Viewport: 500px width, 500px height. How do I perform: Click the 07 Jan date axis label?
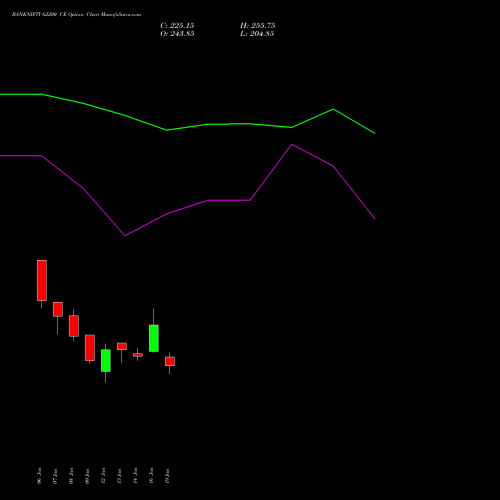pyautogui.click(x=55, y=476)
